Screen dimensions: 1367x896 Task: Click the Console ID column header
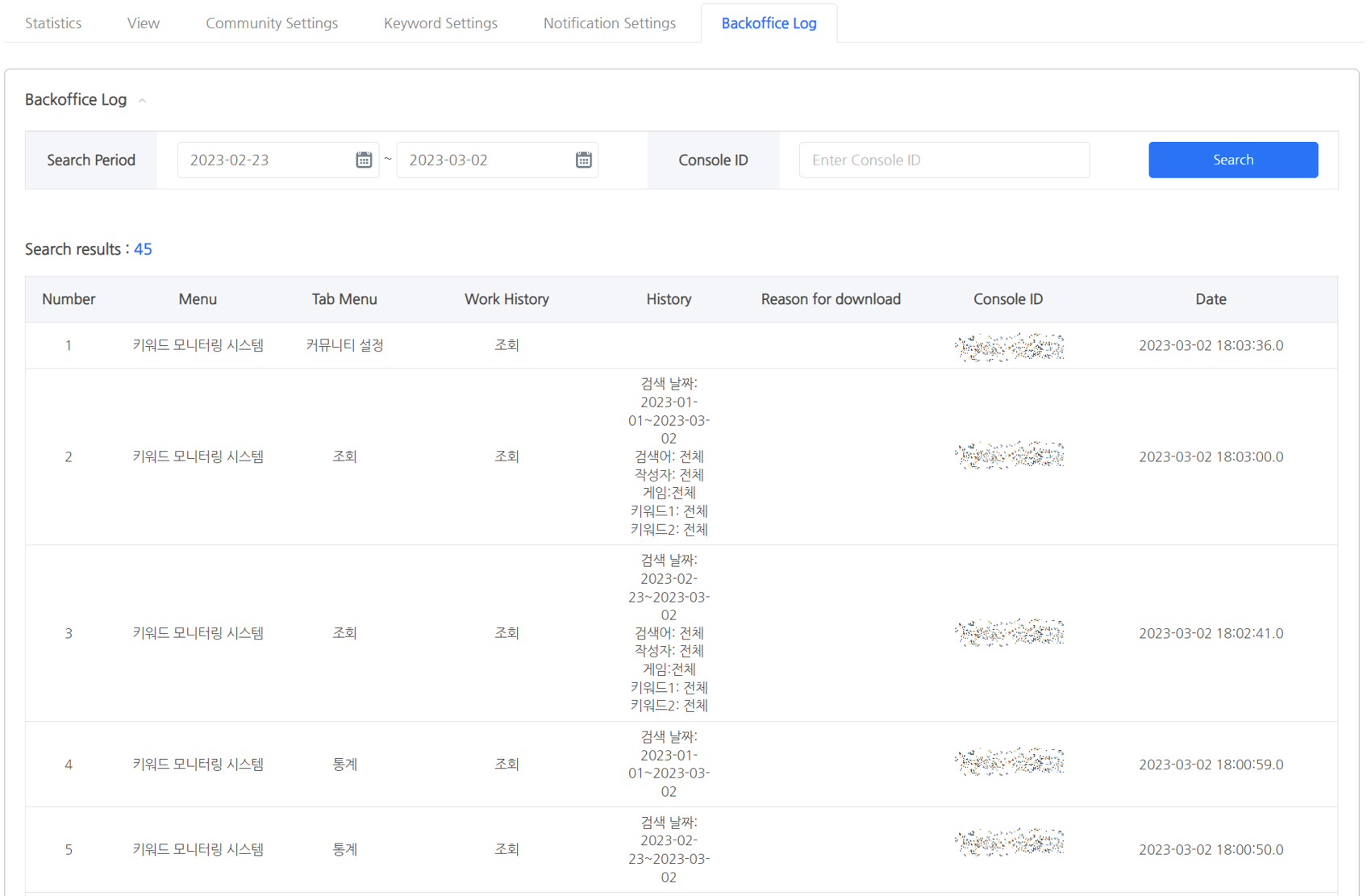[x=1008, y=299]
